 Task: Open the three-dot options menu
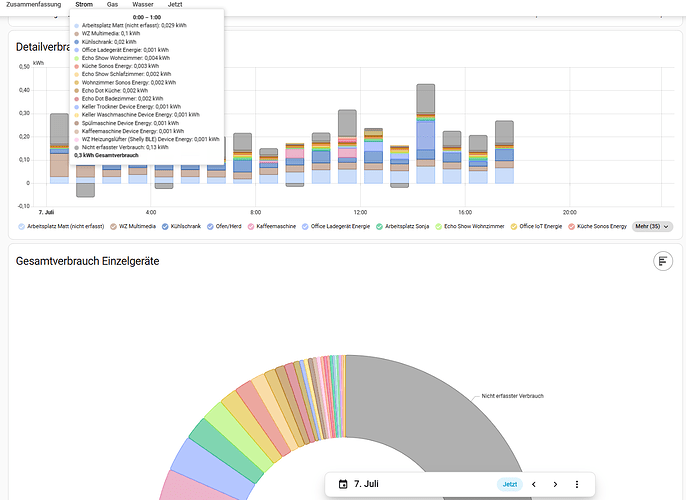click(x=577, y=484)
